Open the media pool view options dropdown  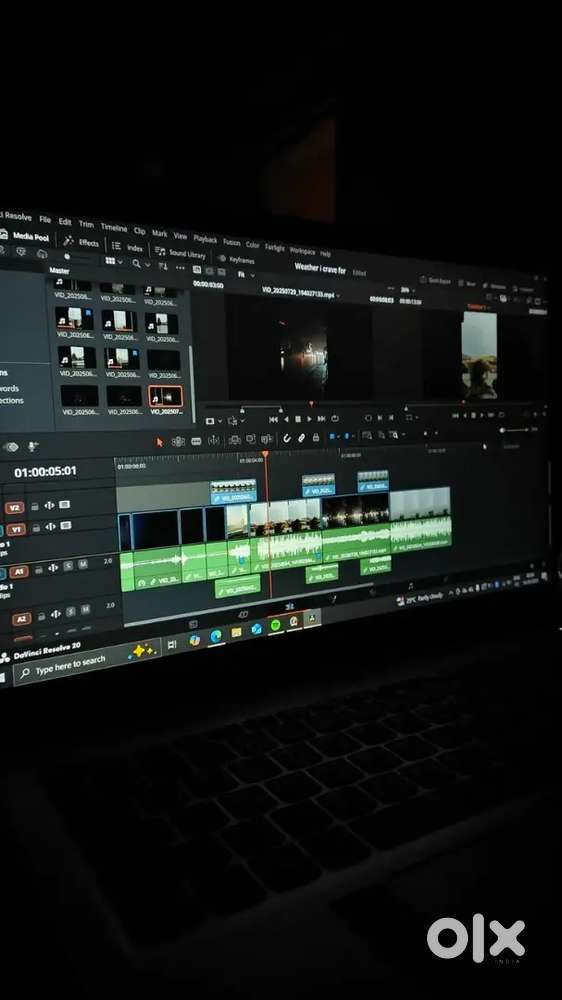pyautogui.click(x=114, y=261)
